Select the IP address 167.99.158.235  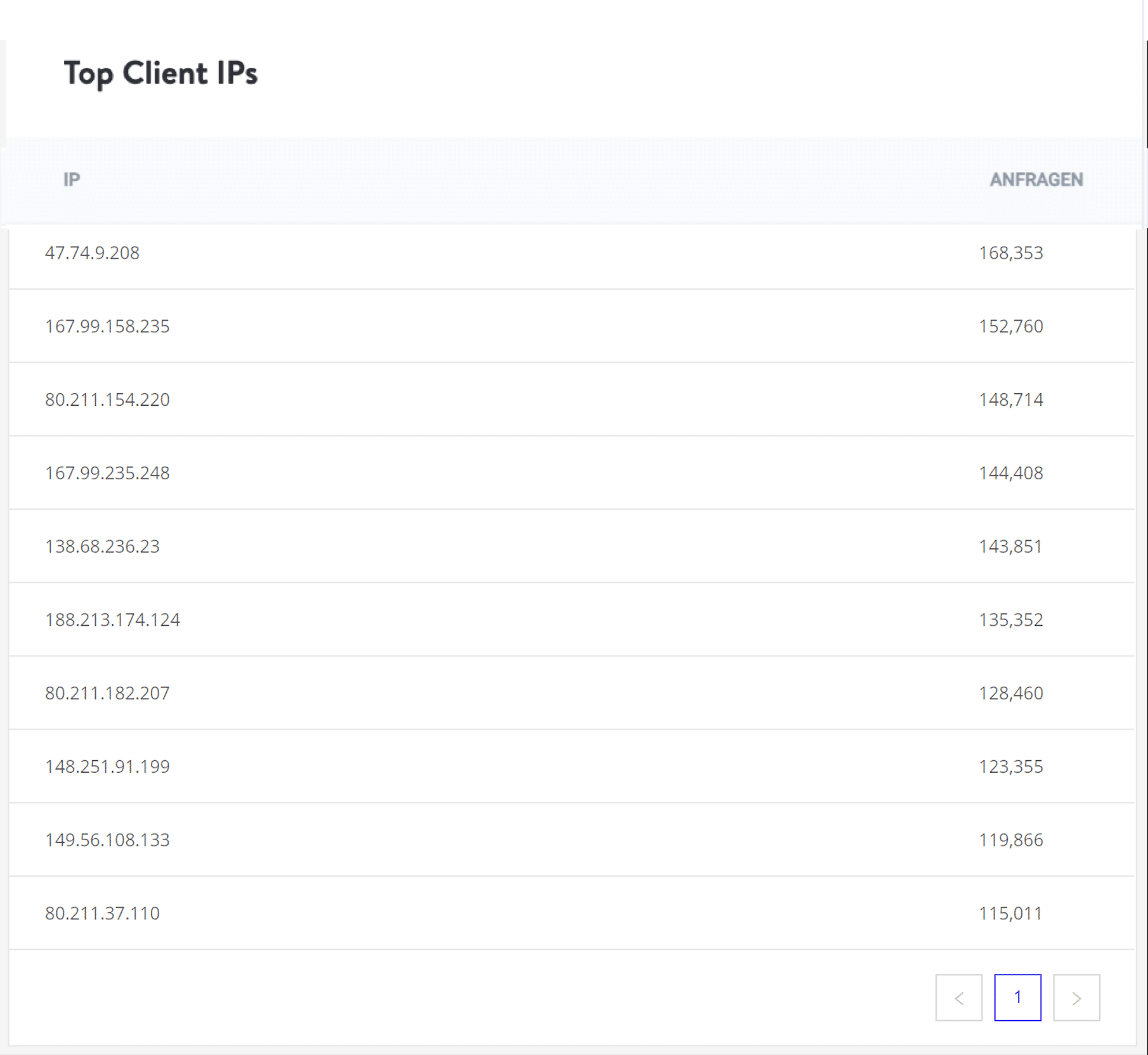[x=108, y=326]
